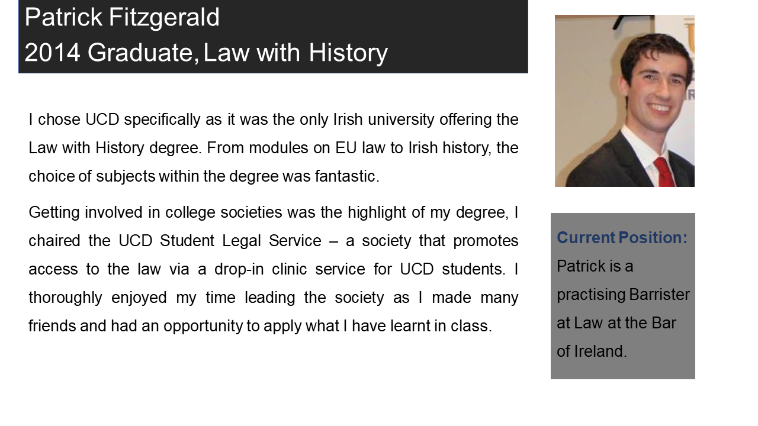Screen dimensions: 758x426
Task: Click the line starting "thoroughly enjoyed my time"
Action: [273, 297]
